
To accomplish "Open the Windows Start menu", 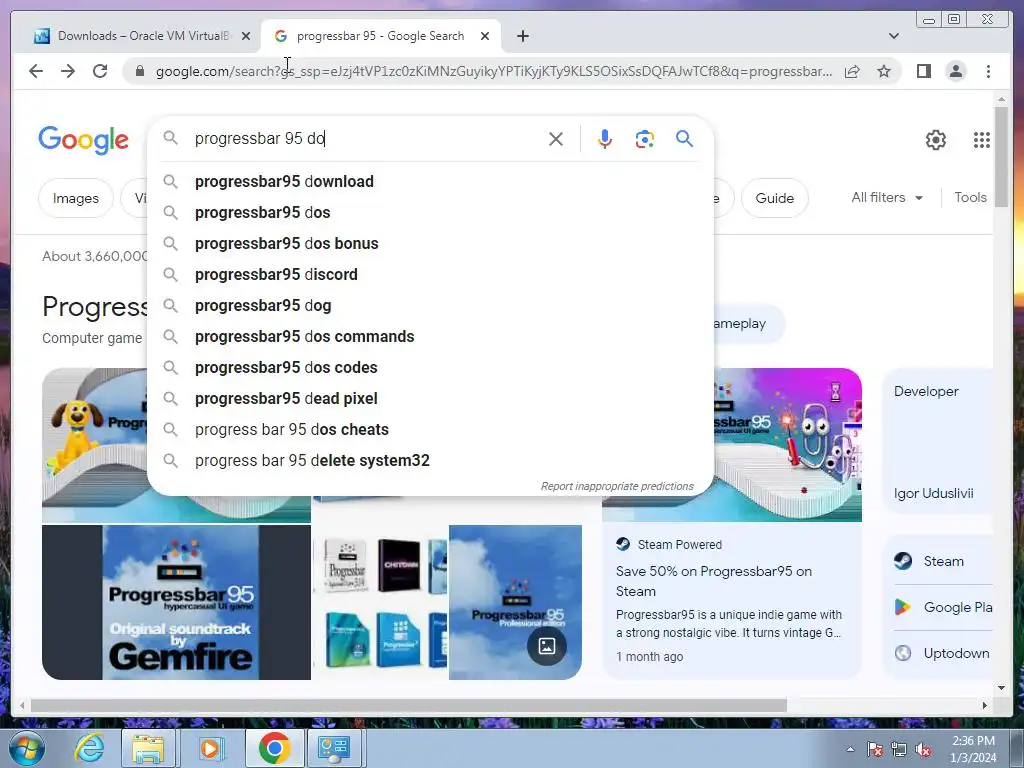I will coord(27,748).
